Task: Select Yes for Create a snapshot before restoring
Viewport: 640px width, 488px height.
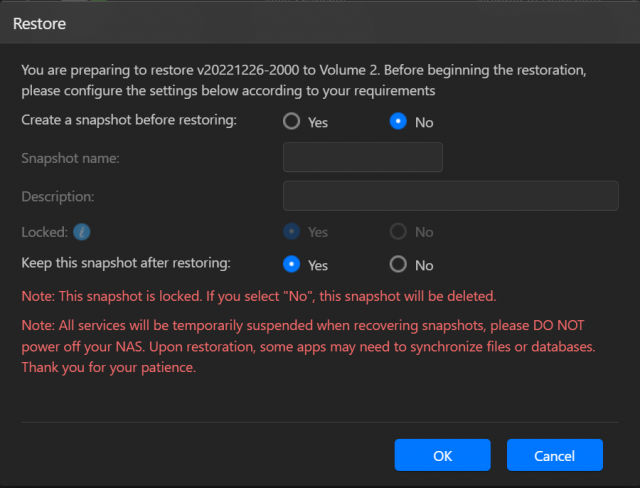Action: point(292,122)
